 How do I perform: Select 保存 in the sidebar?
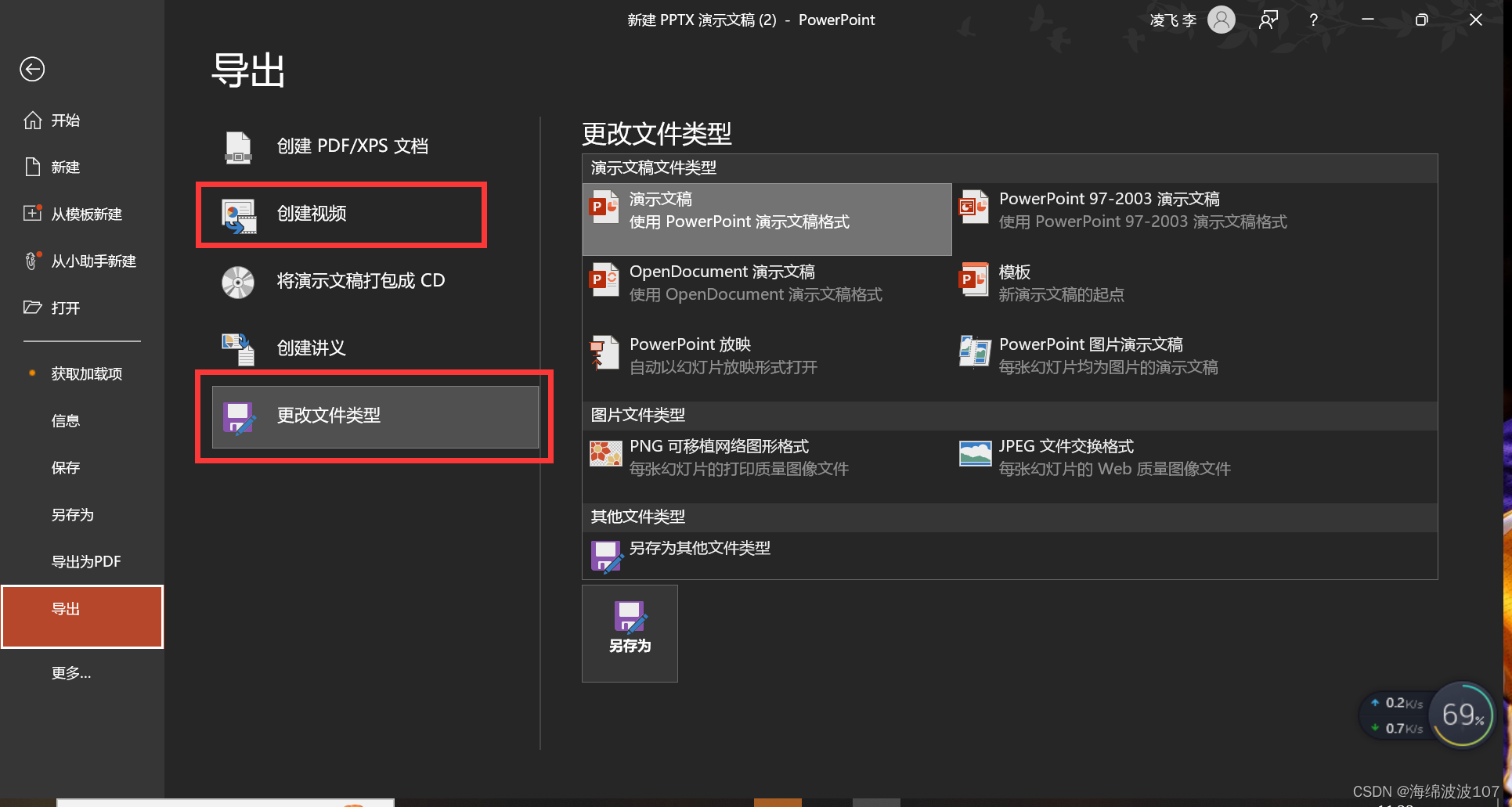[x=82, y=467]
